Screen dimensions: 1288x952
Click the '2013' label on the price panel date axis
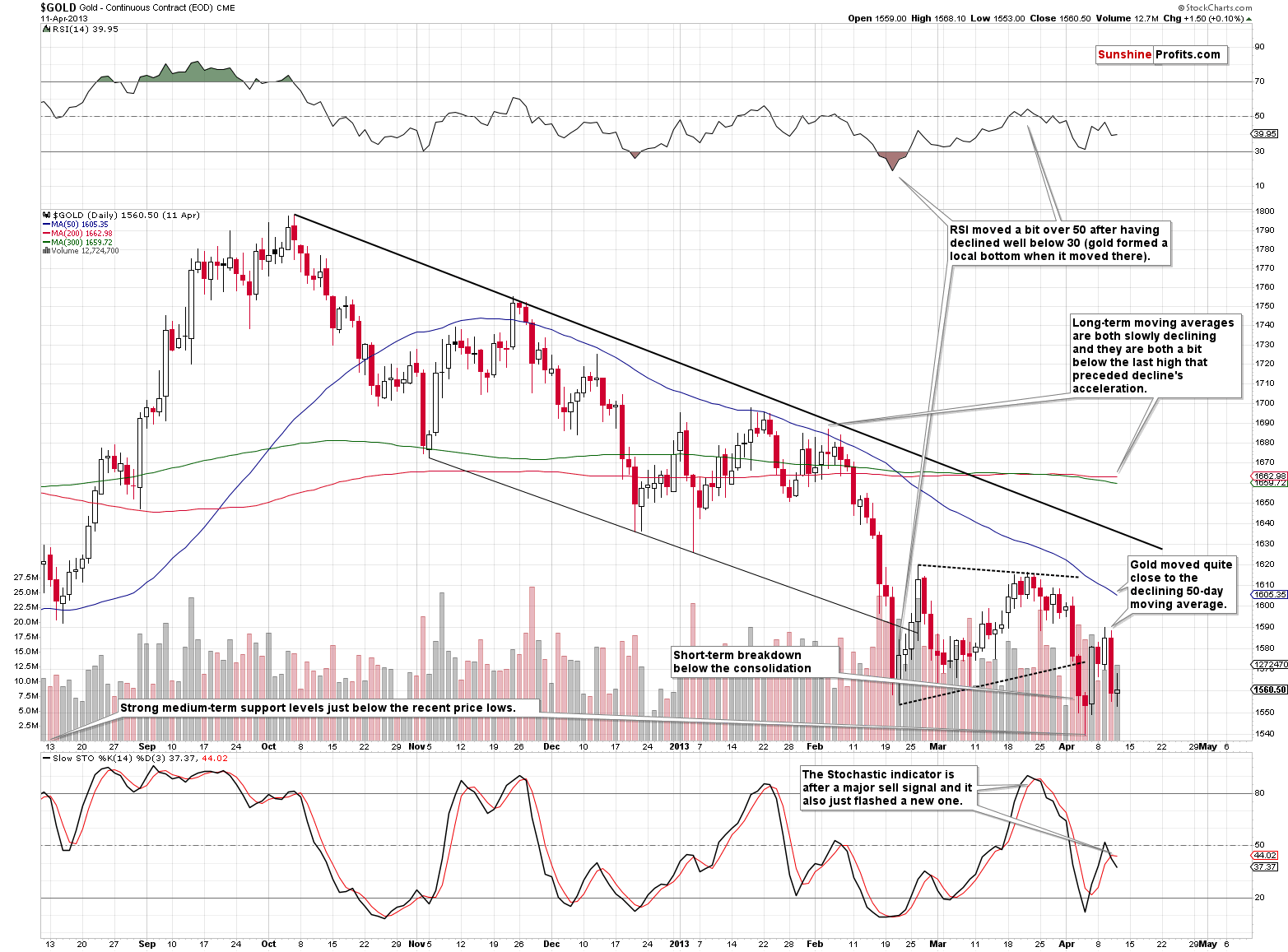679,746
